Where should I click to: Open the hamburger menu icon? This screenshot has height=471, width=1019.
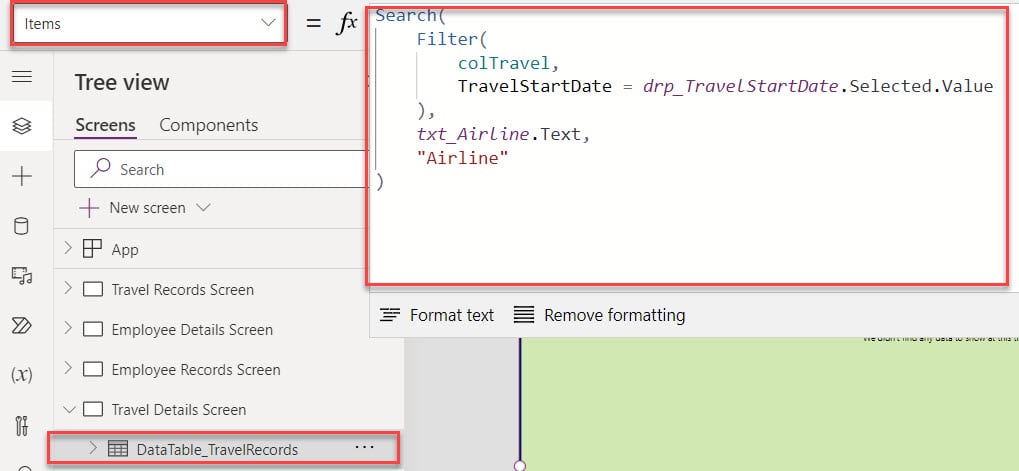coord(22,77)
